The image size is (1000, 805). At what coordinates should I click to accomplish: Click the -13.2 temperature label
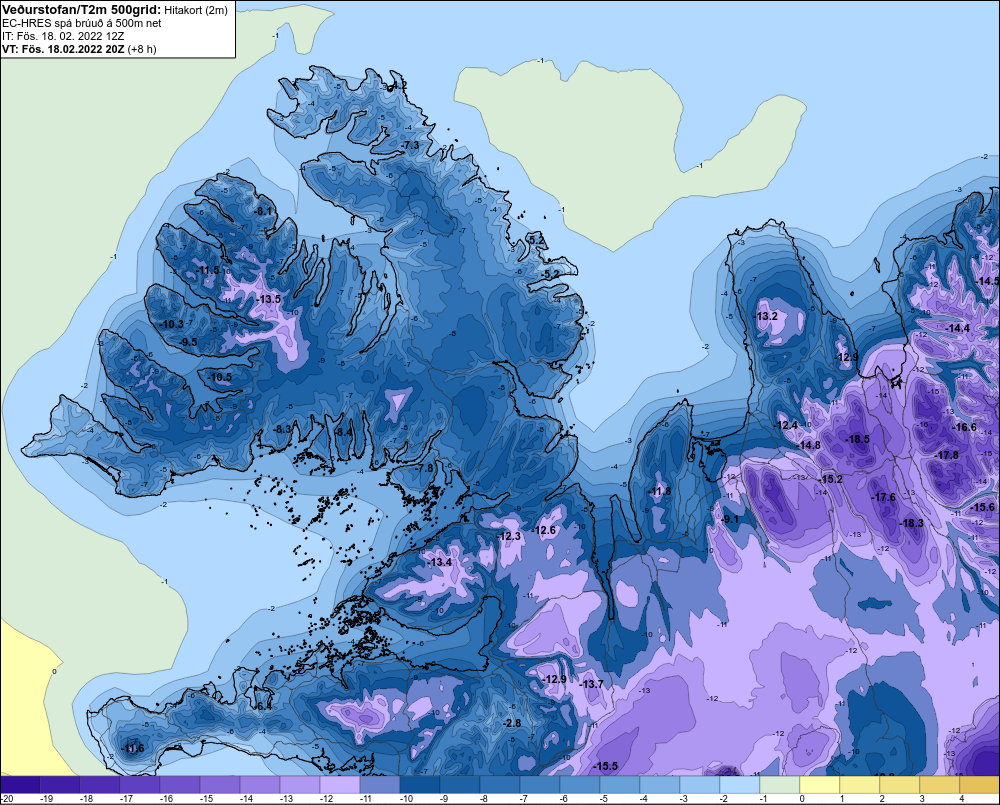pyautogui.click(x=766, y=316)
